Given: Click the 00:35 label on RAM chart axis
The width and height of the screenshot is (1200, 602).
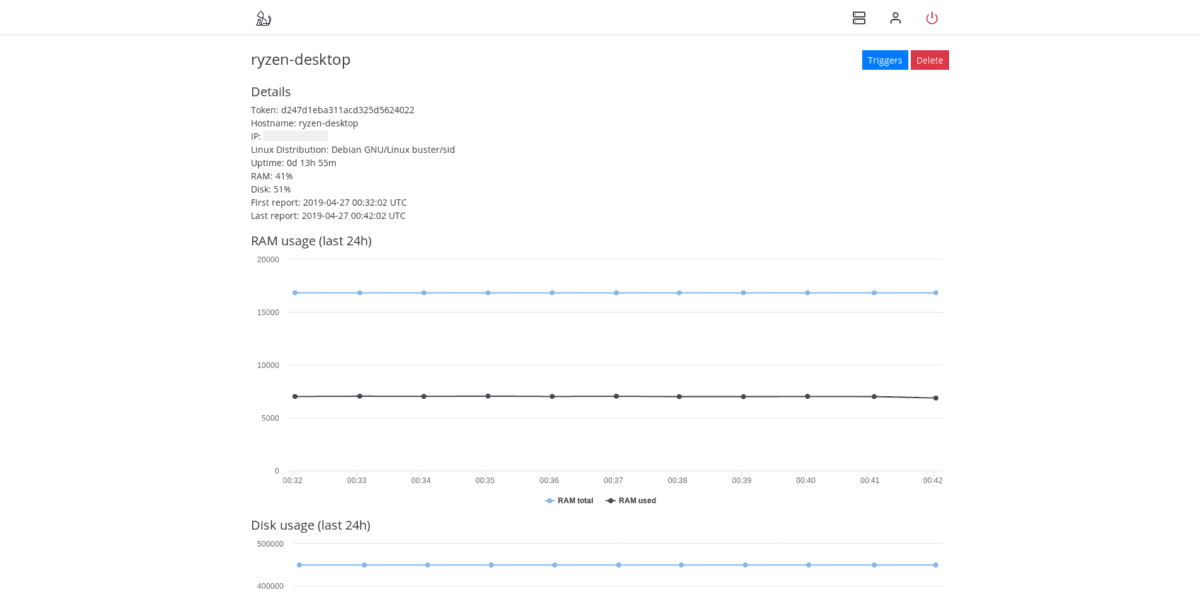Looking at the screenshot, I should (485, 481).
